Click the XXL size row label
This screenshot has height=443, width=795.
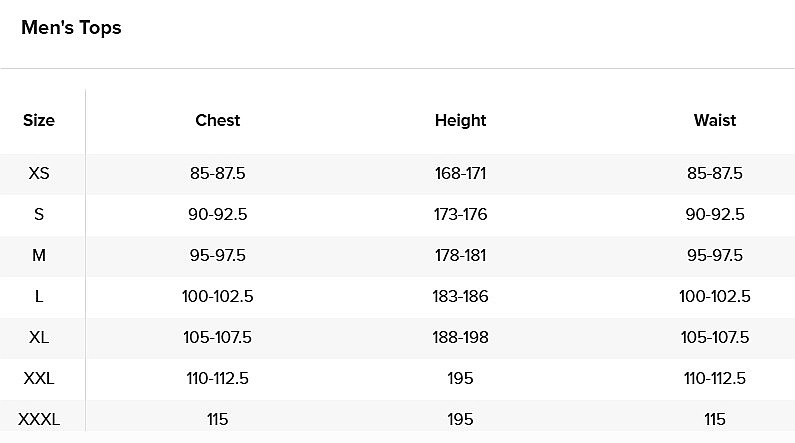39,378
